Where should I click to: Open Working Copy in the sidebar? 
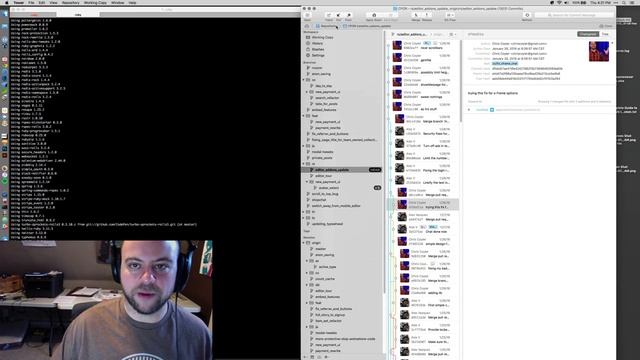click(322, 37)
